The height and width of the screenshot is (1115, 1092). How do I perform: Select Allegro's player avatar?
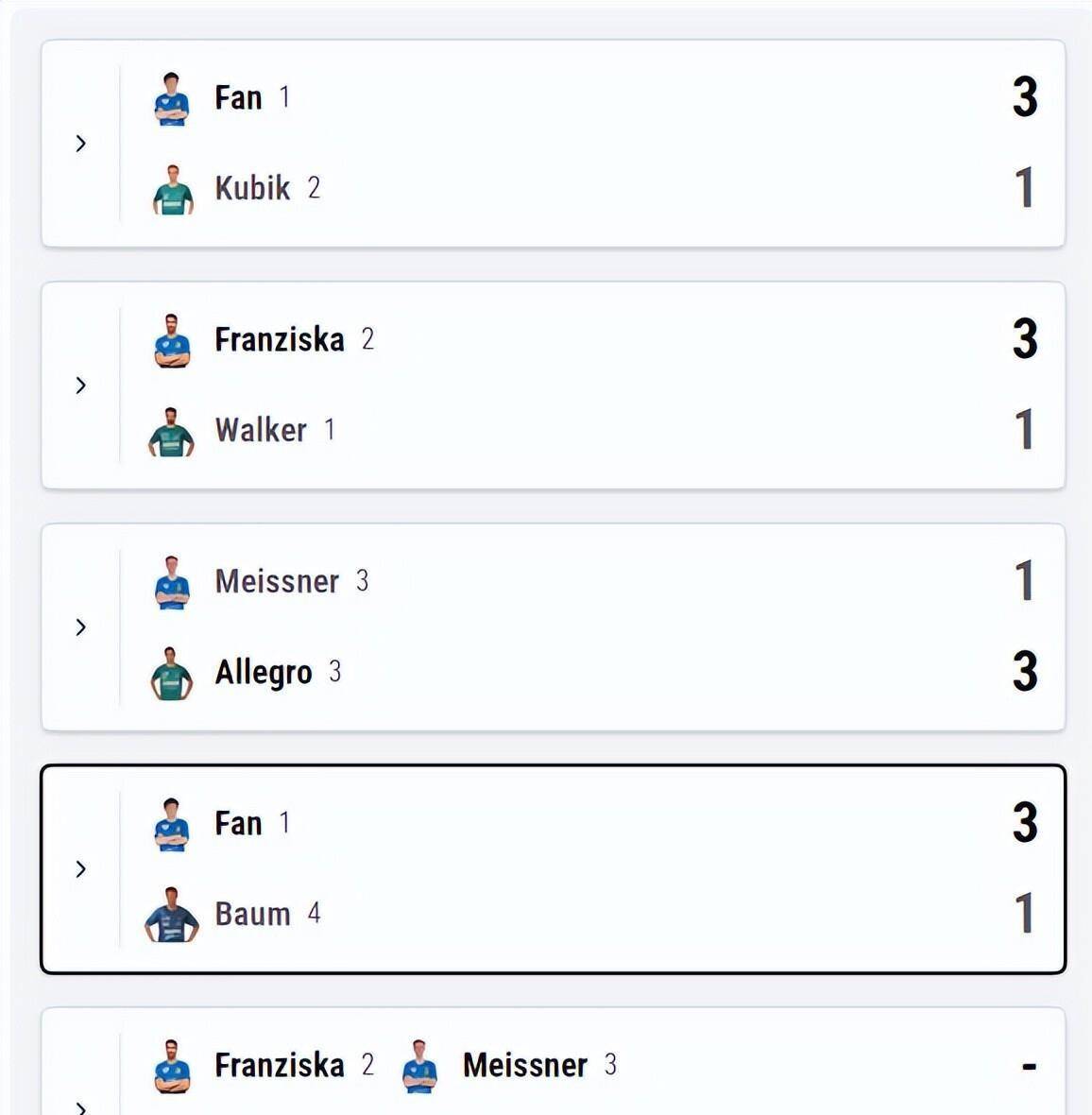point(172,674)
